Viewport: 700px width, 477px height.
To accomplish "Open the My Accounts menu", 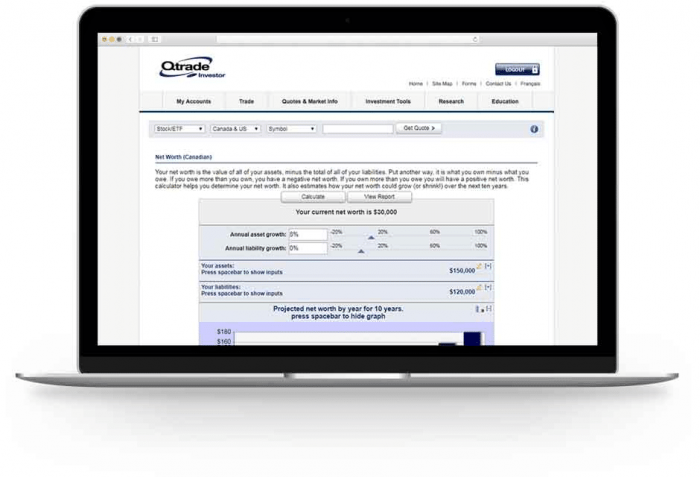I will (194, 101).
